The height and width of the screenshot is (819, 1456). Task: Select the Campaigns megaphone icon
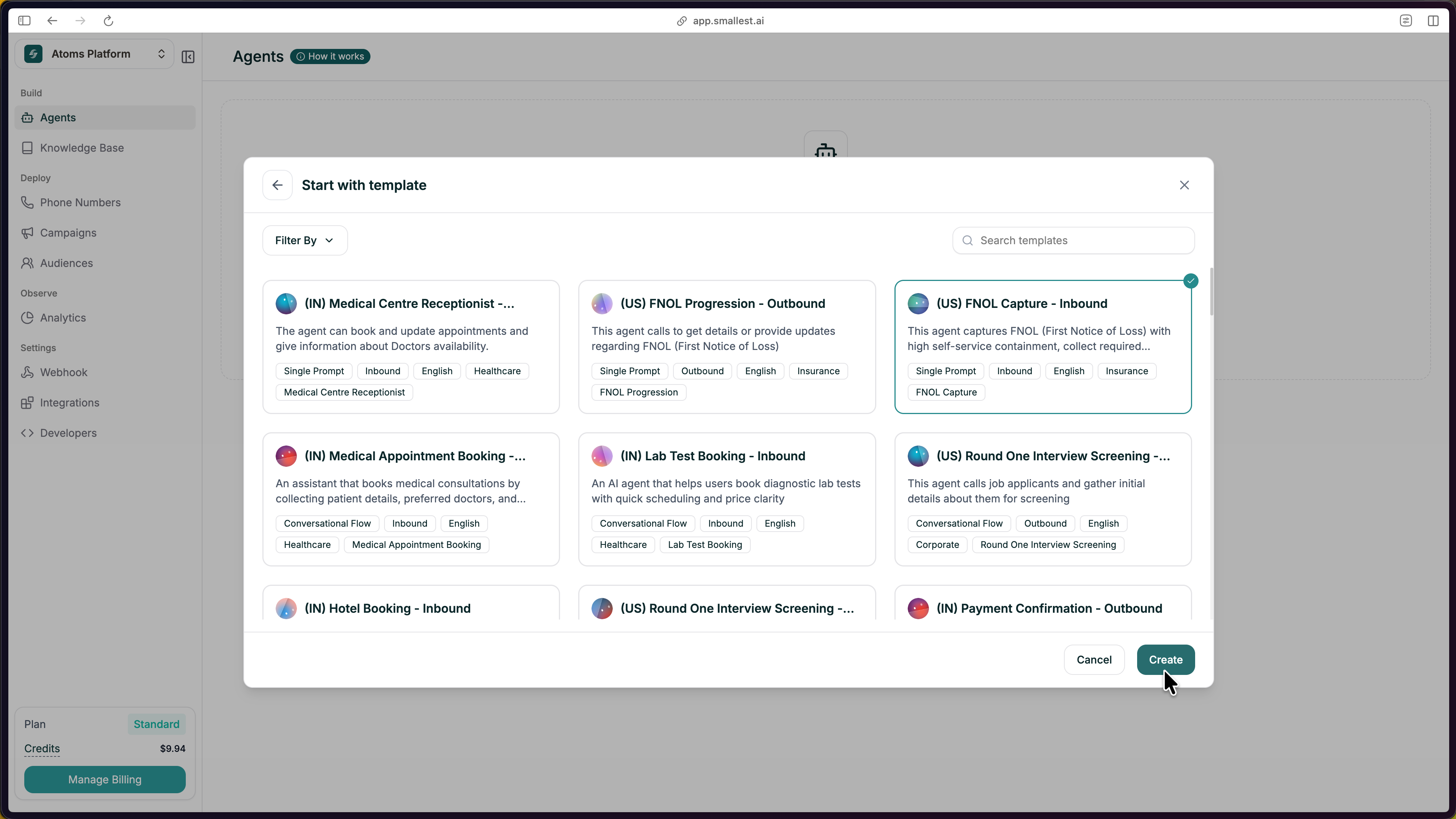(28, 232)
